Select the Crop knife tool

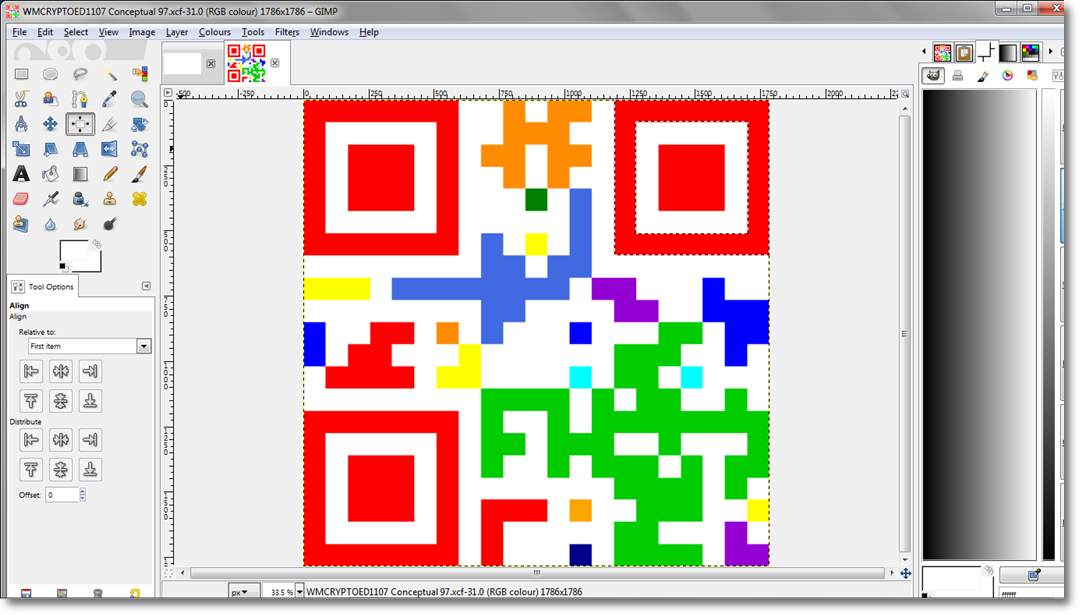(x=110, y=124)
